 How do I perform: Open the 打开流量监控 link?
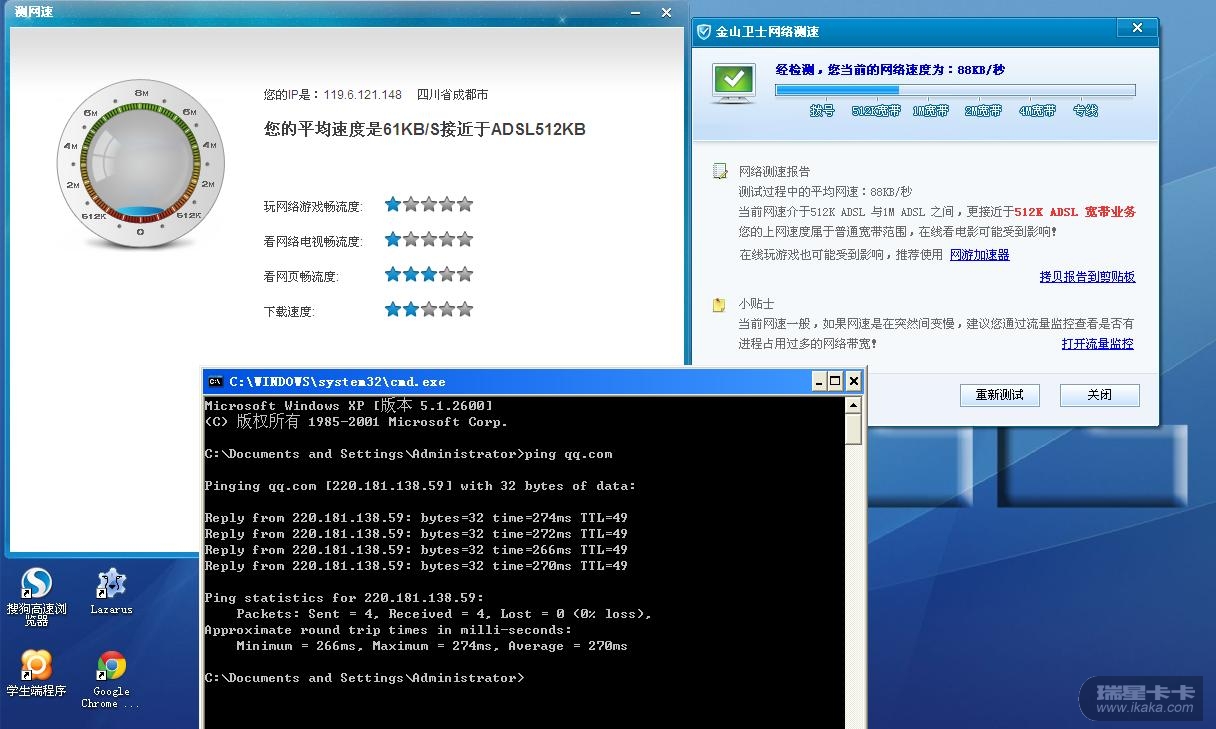pos(1098,344)
